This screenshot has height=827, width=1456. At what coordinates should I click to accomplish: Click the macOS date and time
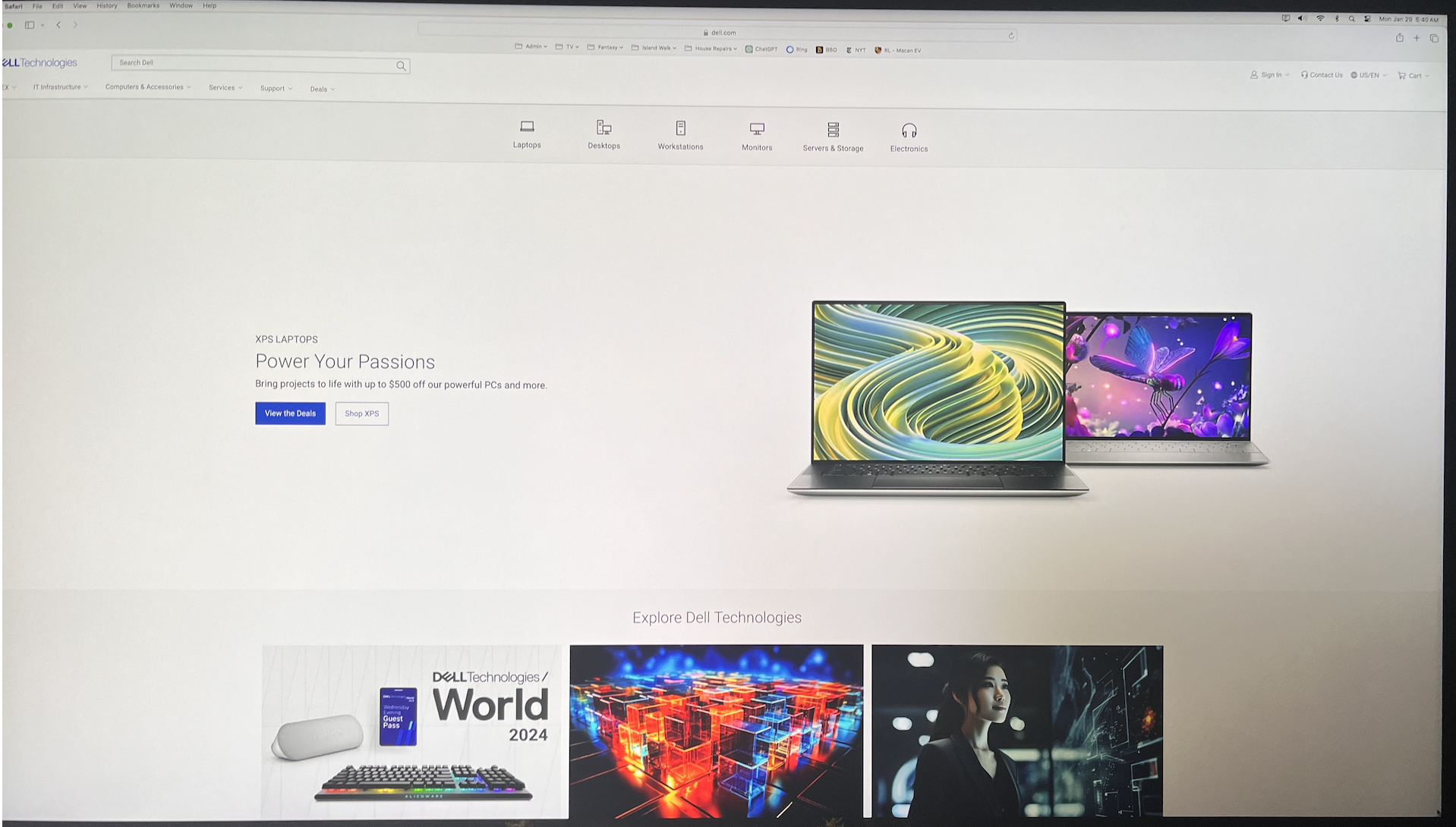click(1408, 20)
